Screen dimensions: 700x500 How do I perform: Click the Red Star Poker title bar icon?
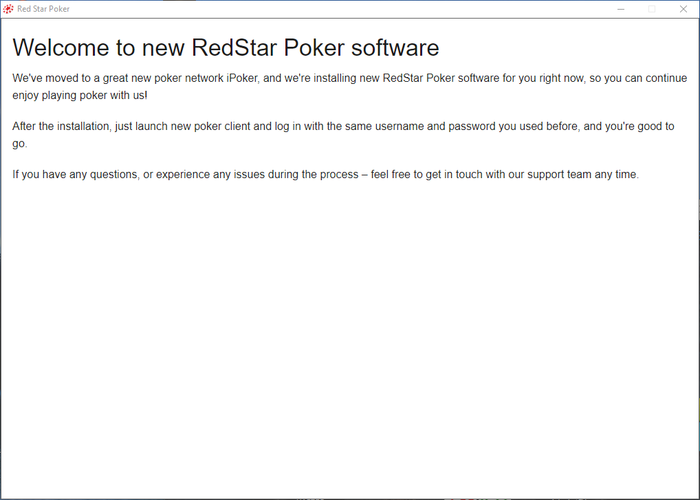(x=8, y=9)
